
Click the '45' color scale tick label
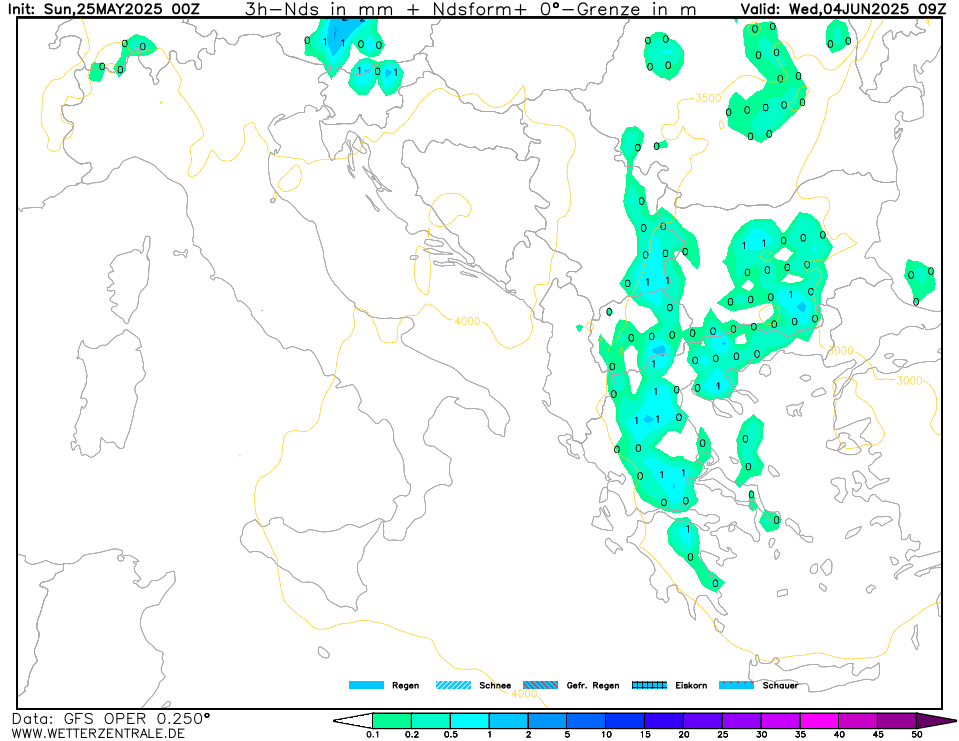878,734
